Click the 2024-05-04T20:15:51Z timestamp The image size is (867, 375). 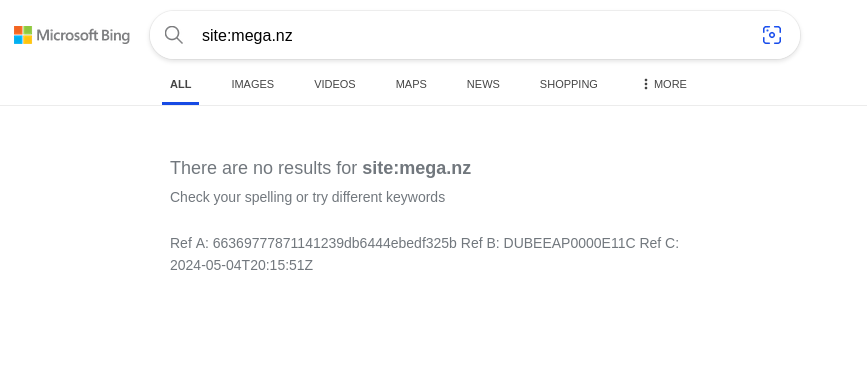click(241, 265)
